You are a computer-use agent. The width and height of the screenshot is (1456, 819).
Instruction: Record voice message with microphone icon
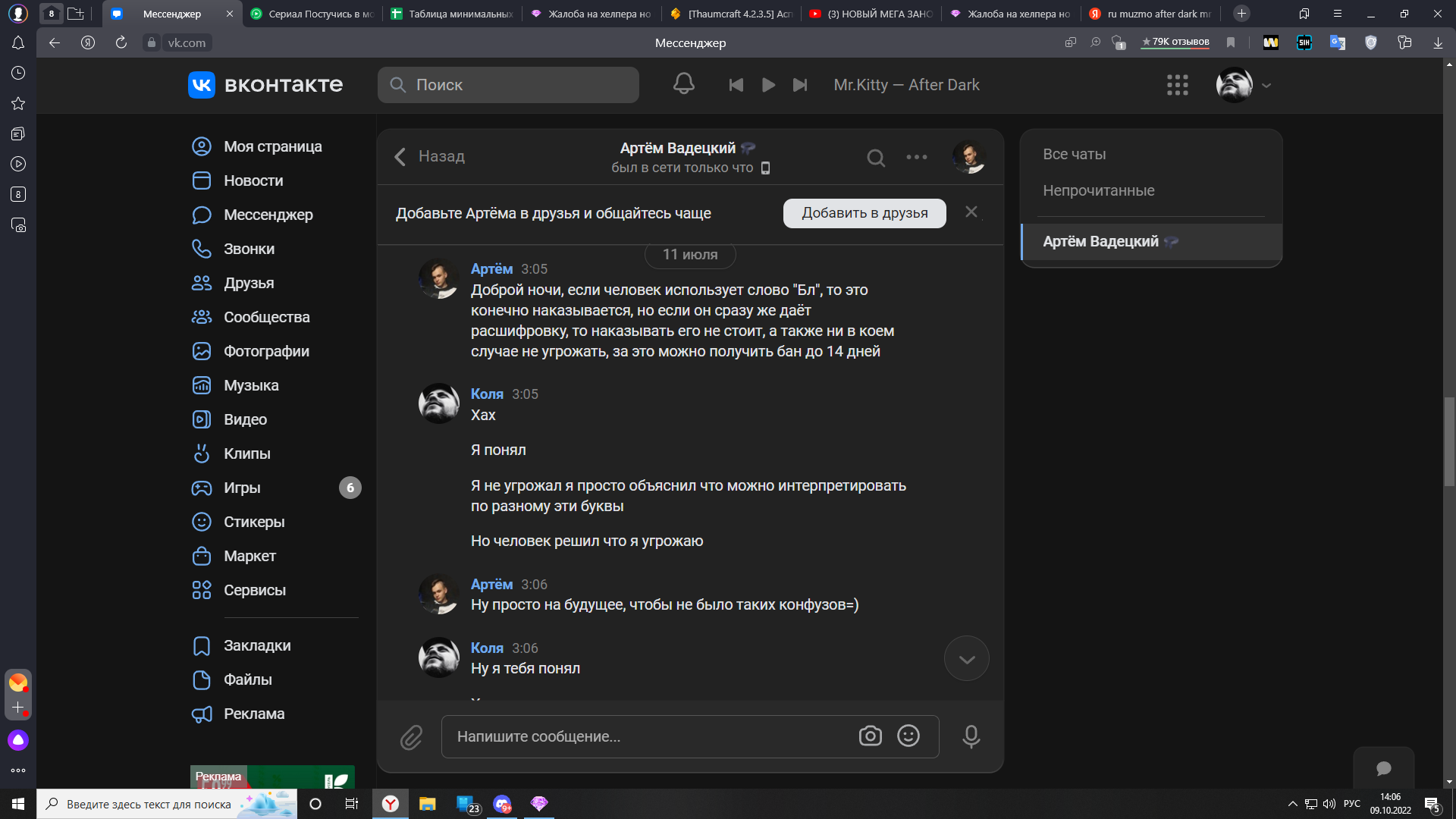(971, 736)
